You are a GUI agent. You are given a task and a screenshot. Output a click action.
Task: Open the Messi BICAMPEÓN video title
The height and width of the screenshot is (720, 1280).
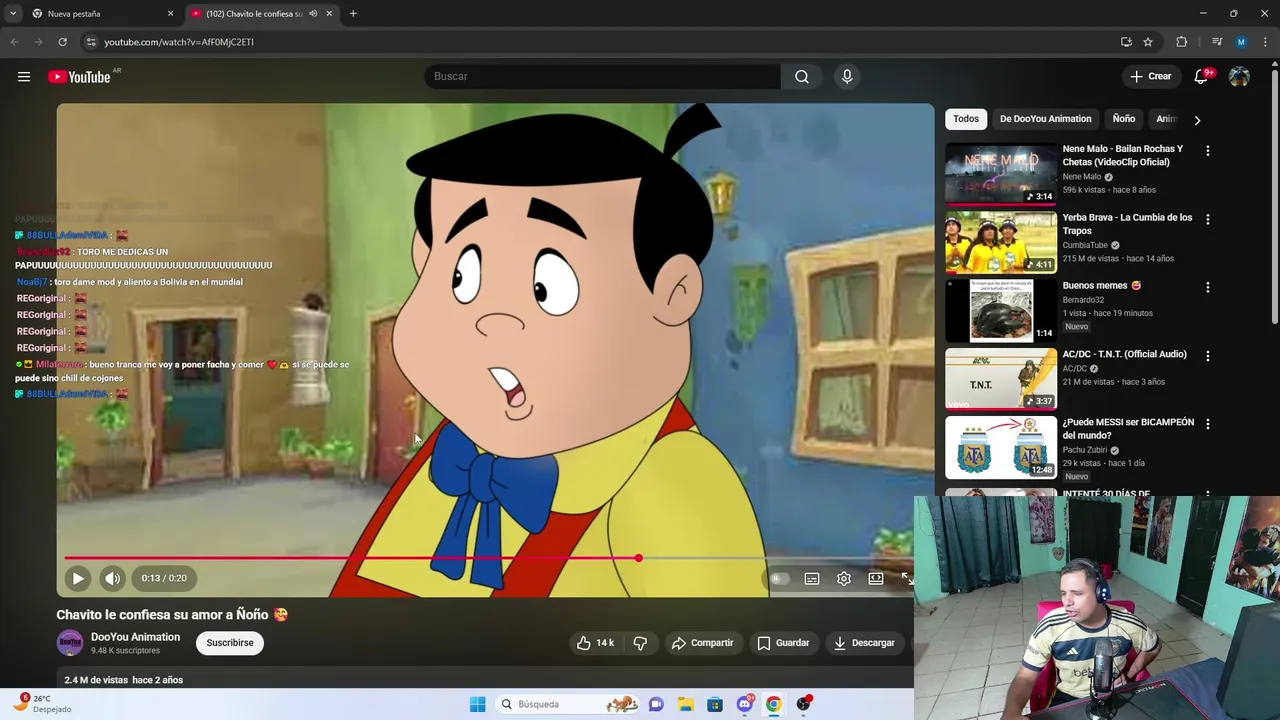click(1128, 429)
